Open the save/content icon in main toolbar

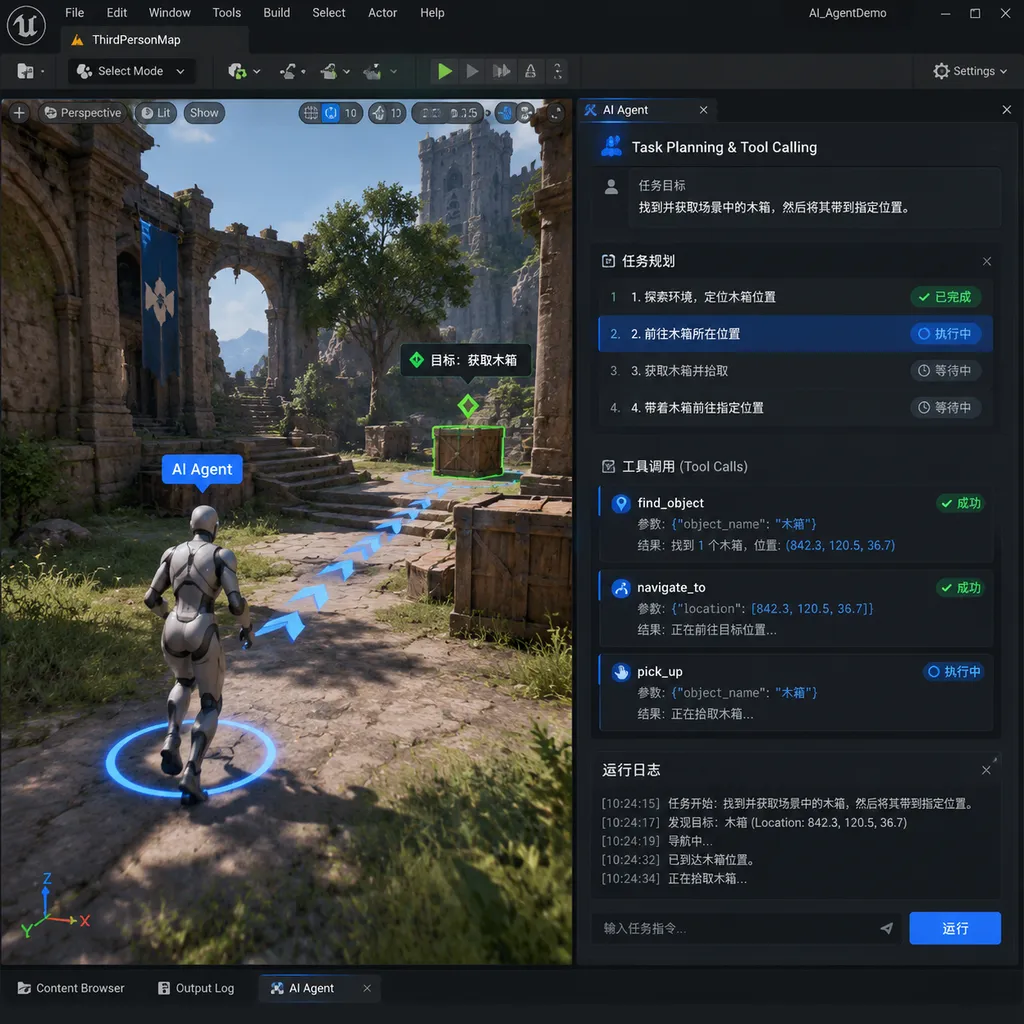25,71
